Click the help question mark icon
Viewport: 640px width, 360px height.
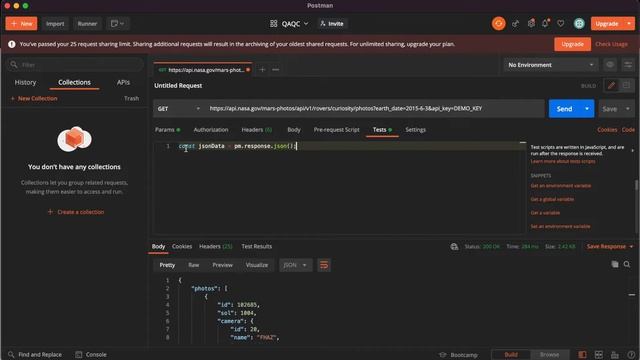tap(631, 355)
